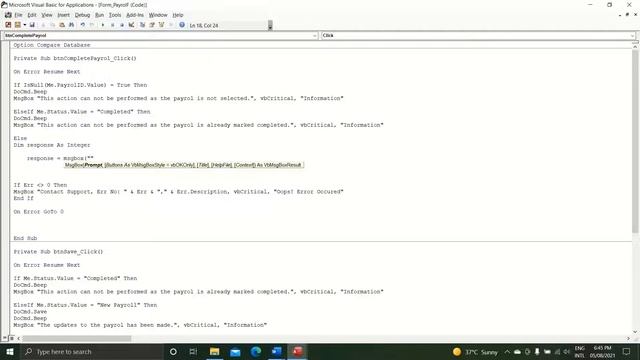Open the File menu
The height and width of the screenshot is (360, 640).
point(18,15)
